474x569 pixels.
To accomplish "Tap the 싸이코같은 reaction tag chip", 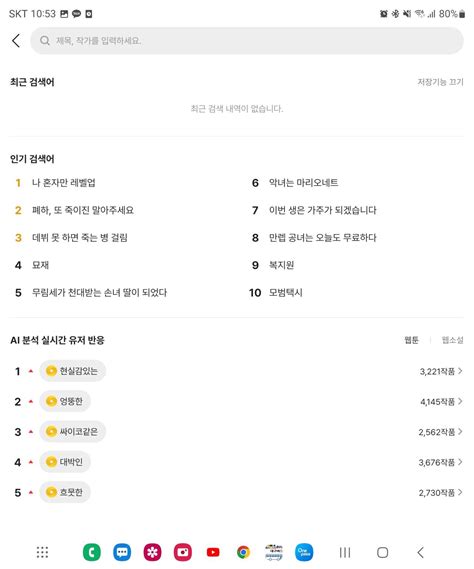I will [x=72, y=431].
